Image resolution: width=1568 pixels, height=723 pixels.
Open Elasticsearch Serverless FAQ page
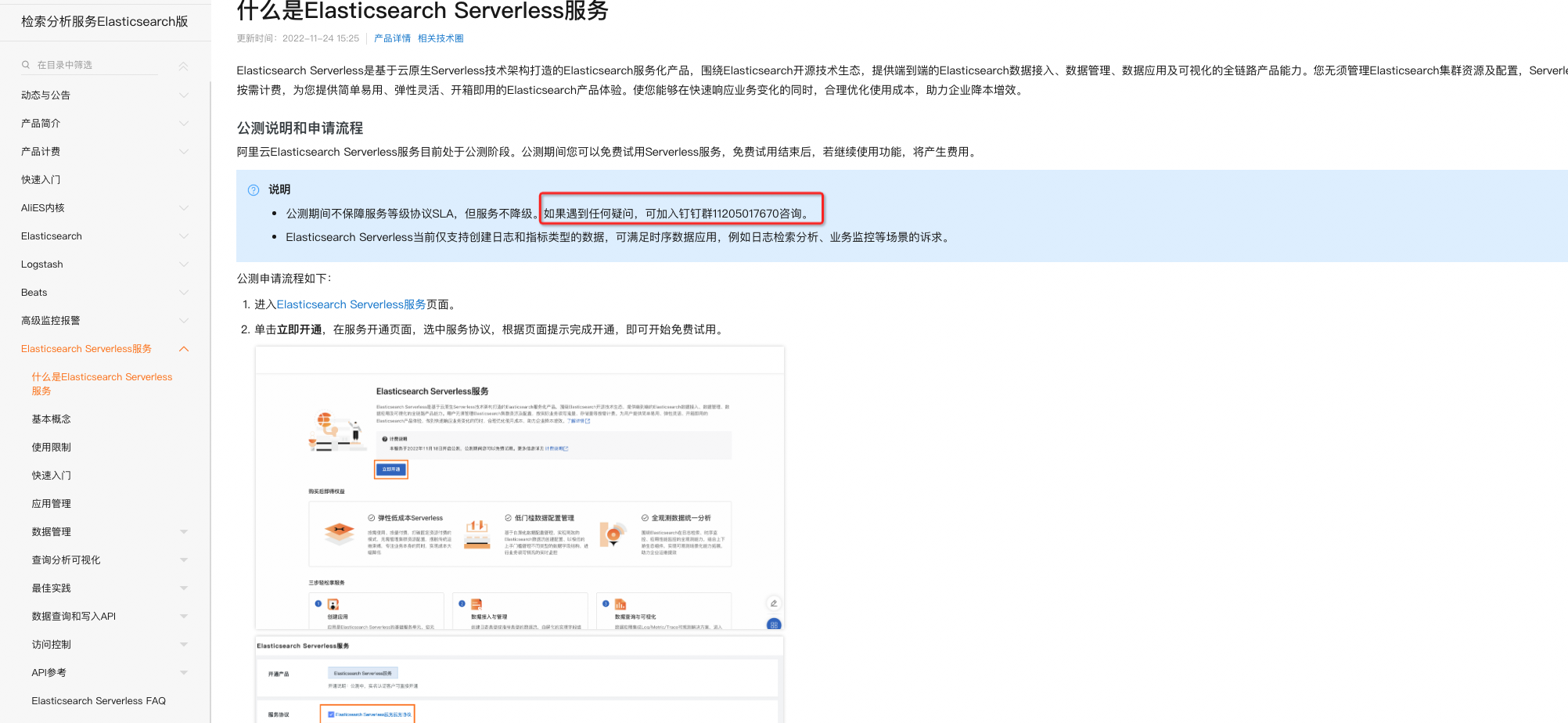[x=99, y=701]
